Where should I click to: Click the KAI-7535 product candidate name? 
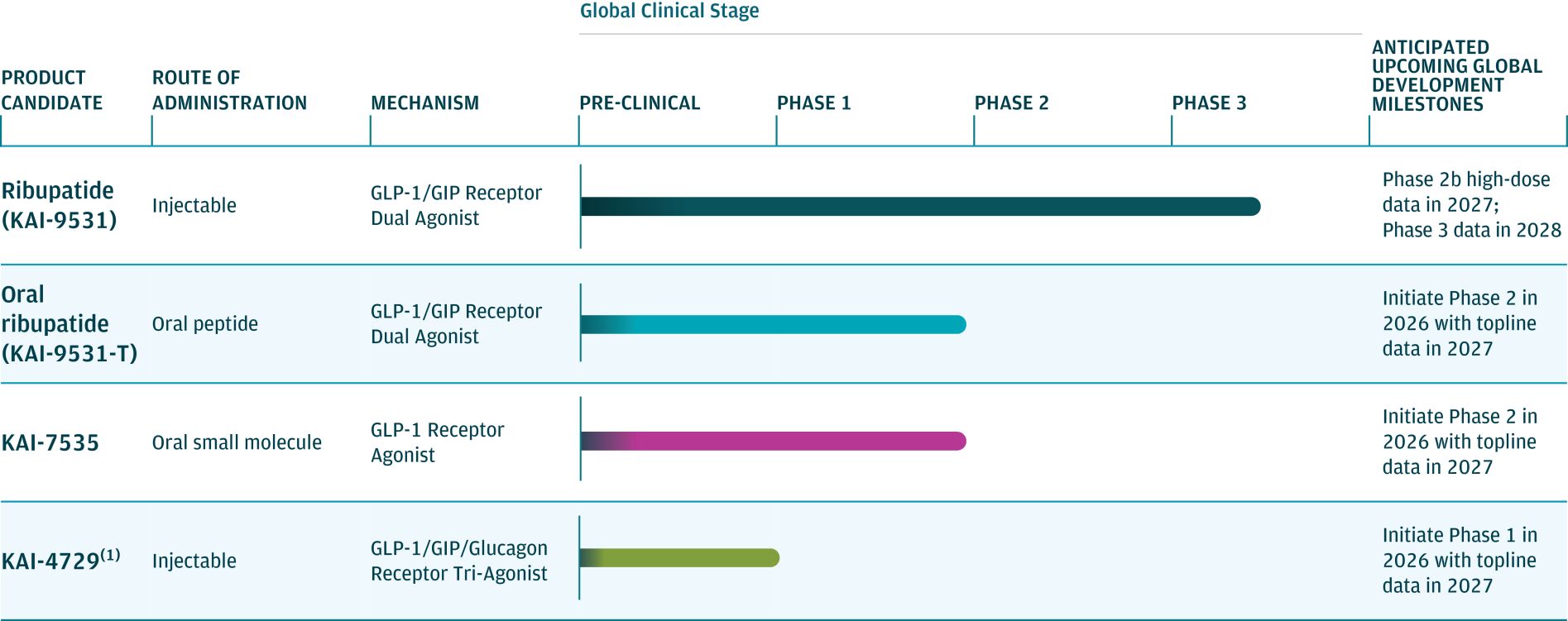pyautogui.click(x=50, y=442)
